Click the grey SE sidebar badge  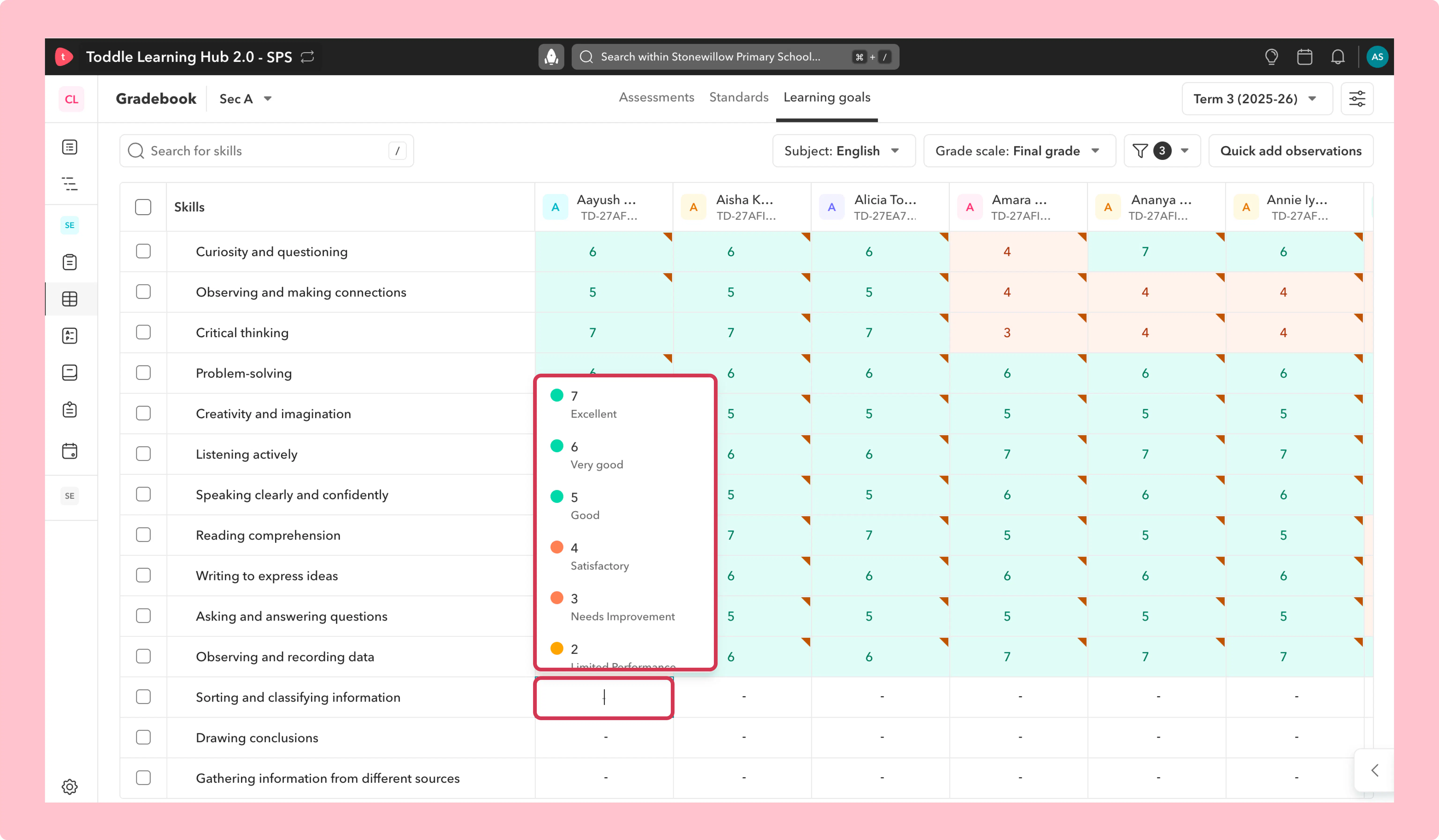70,495
